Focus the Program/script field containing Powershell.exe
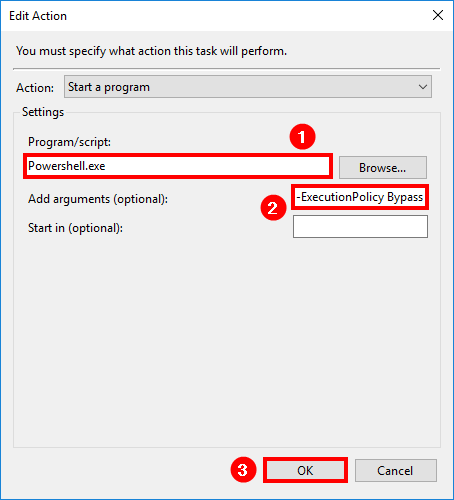This screenshot has width=454, height=500. [x=178, y=166]
